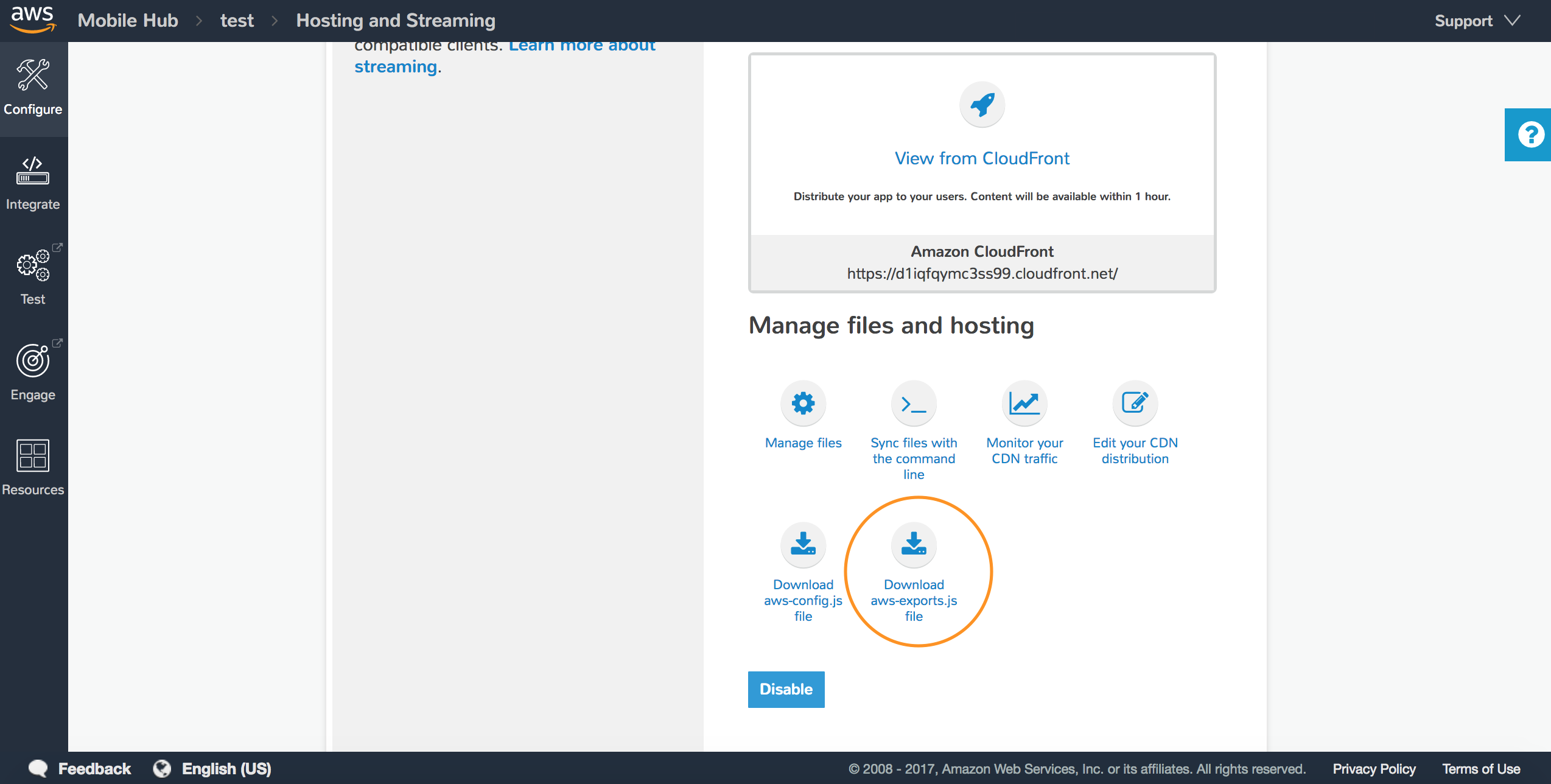The width and height of the screenshot is (1551, 784).
Task: Click the Sync files command line icon
Action: (x=914, y=403)
